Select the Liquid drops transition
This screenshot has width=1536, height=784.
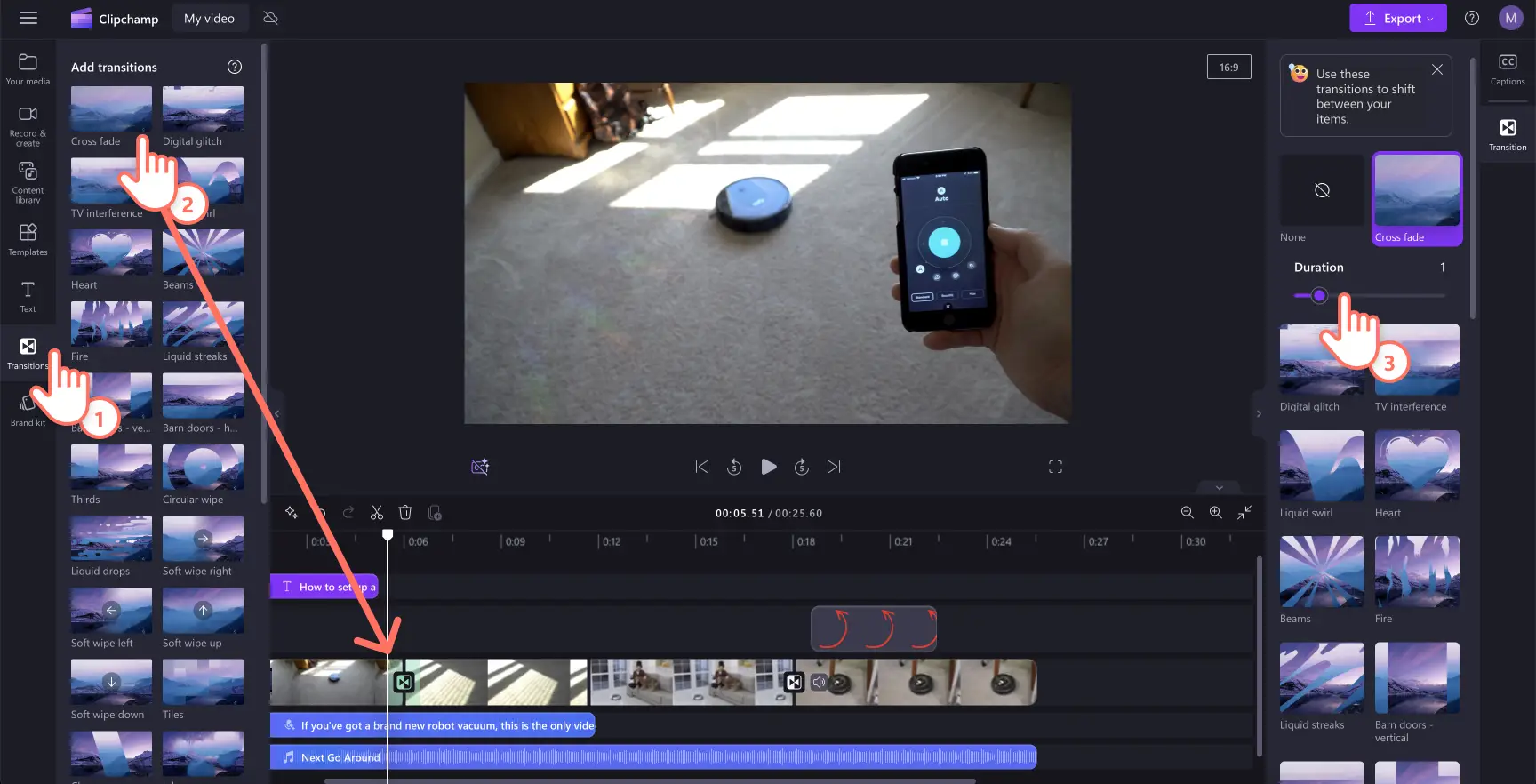point(111,539)
